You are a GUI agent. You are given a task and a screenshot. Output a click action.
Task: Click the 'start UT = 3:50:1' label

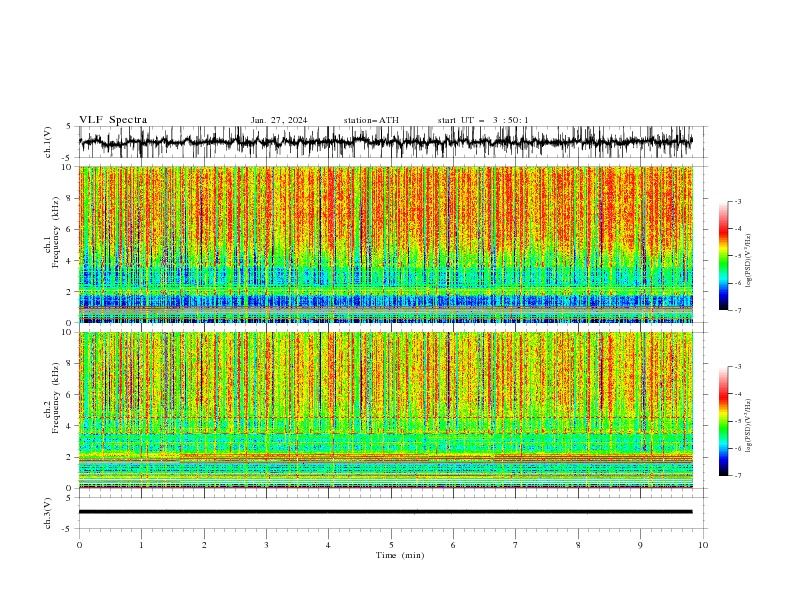coord(483,120)
